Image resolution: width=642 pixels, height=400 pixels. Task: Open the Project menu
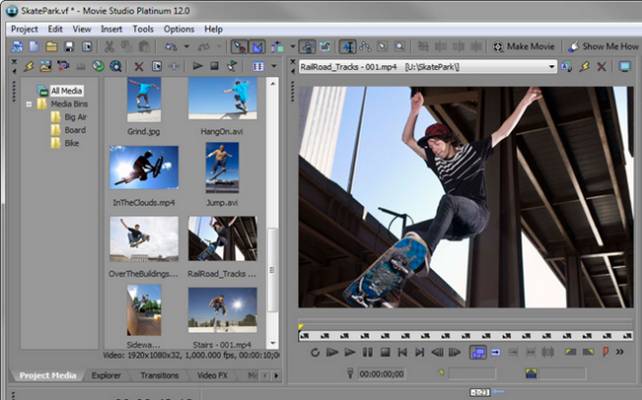click(25, 29)
